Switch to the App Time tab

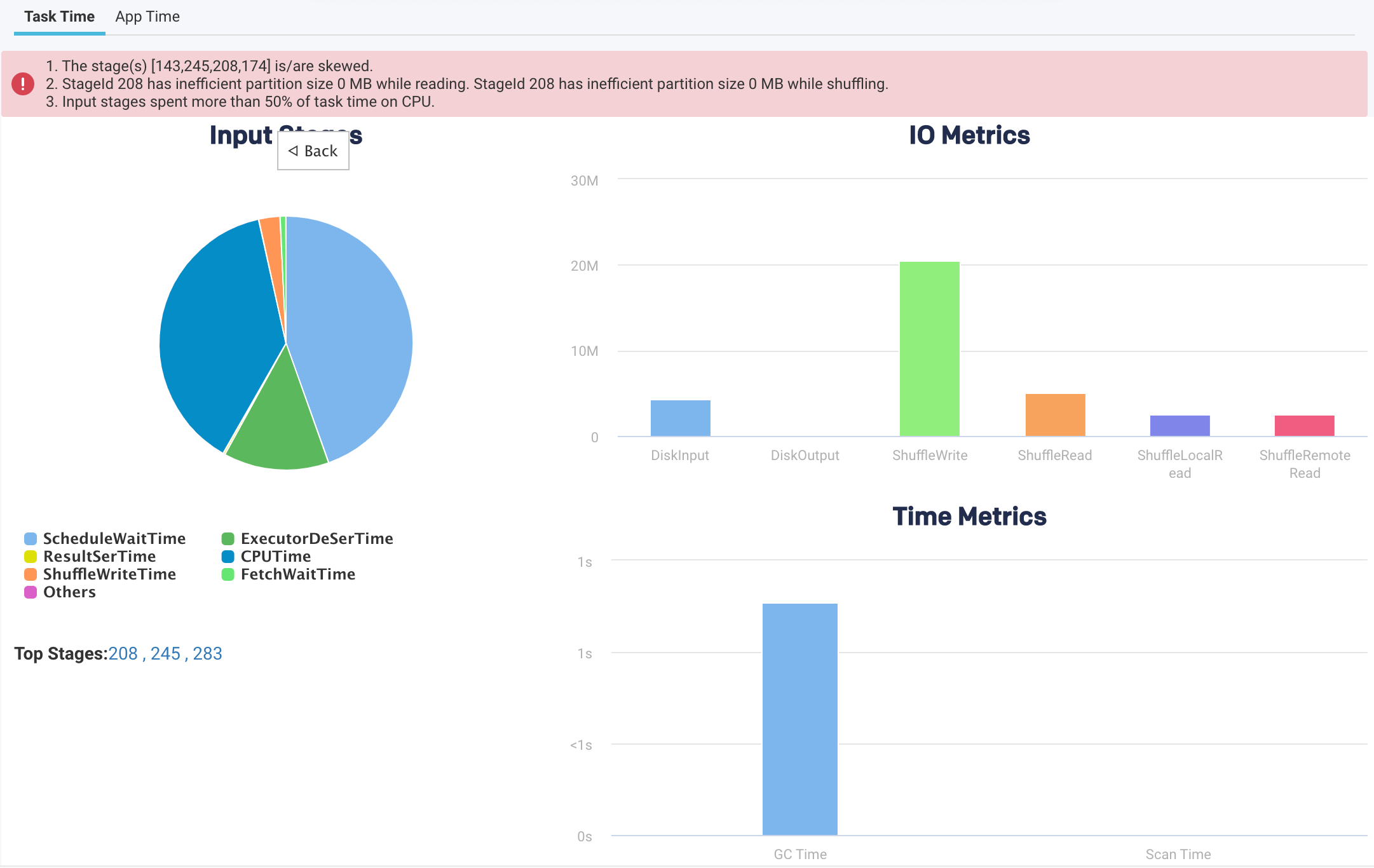(147, 17)
